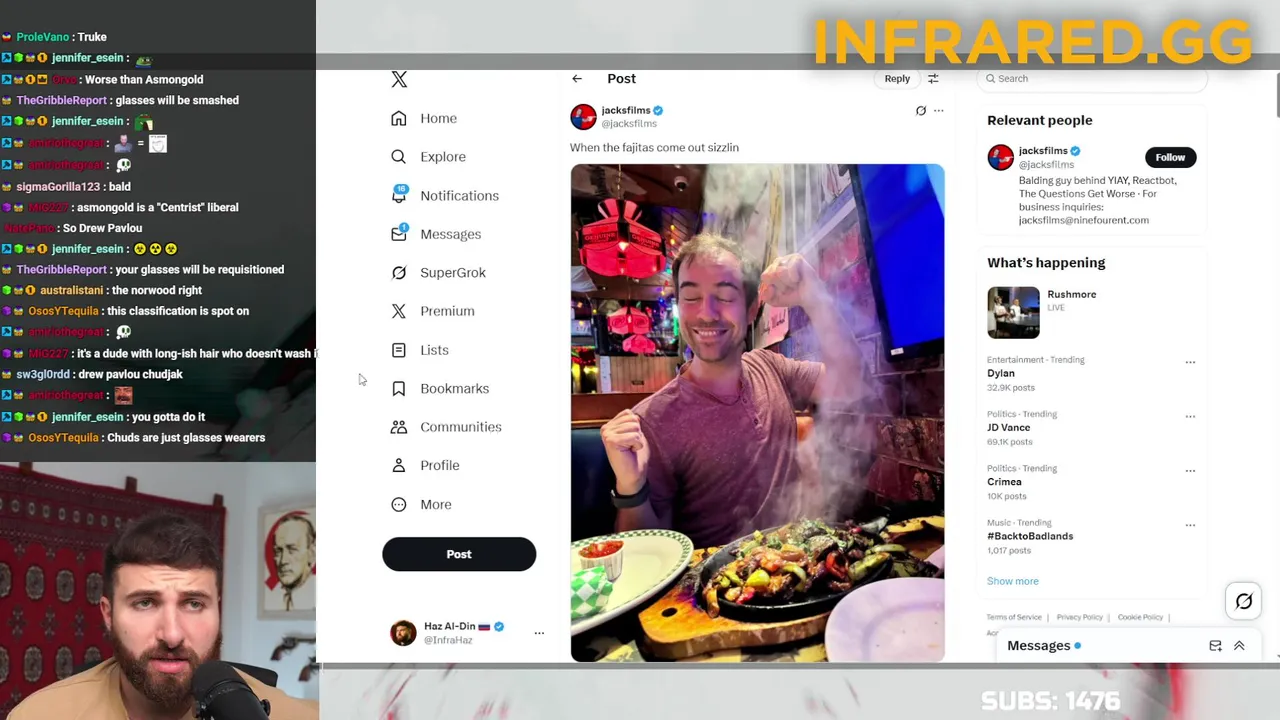Open Privacy Policy link
This screenshot has width=1280, height=720.
1080,617
